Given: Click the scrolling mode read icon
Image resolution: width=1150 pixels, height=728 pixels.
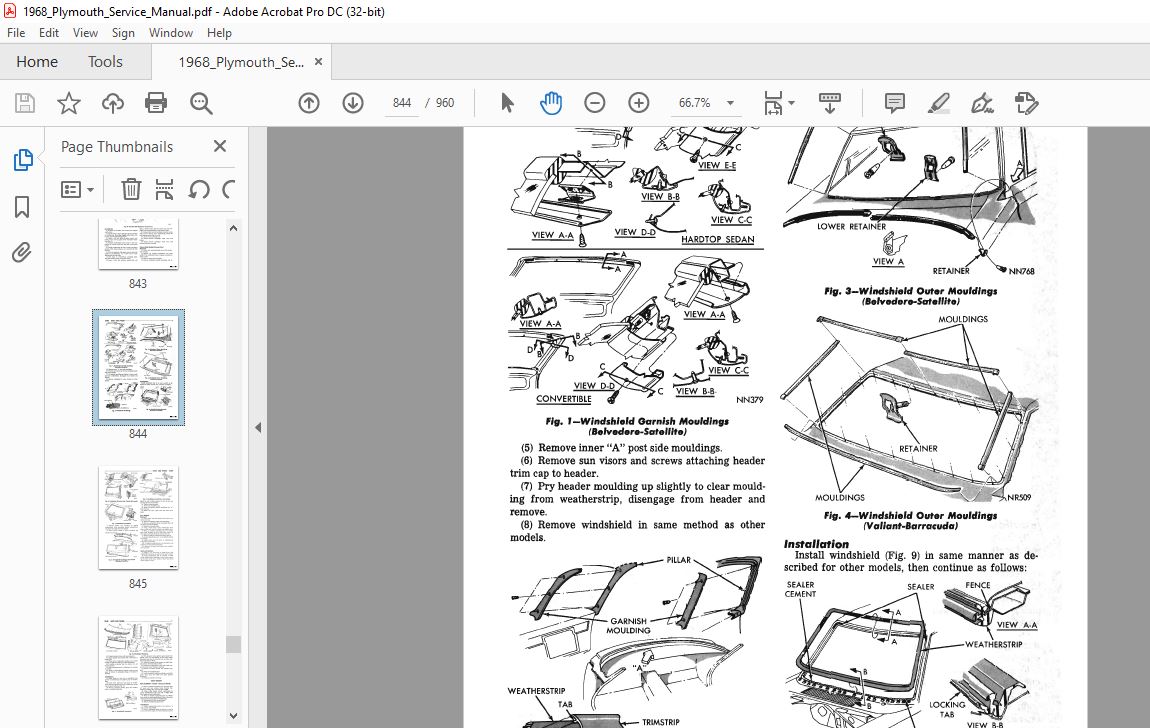Looking at the screenshot, I should pos(829,103).
